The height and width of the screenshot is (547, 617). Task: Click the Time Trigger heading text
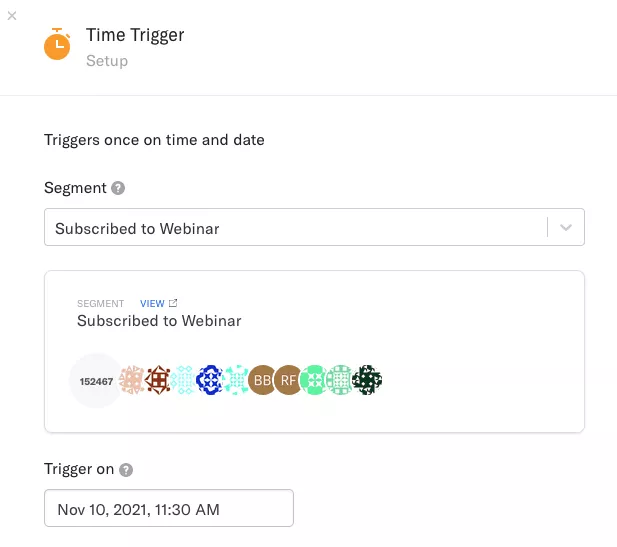pyautogui.click(x=135, y=35)
